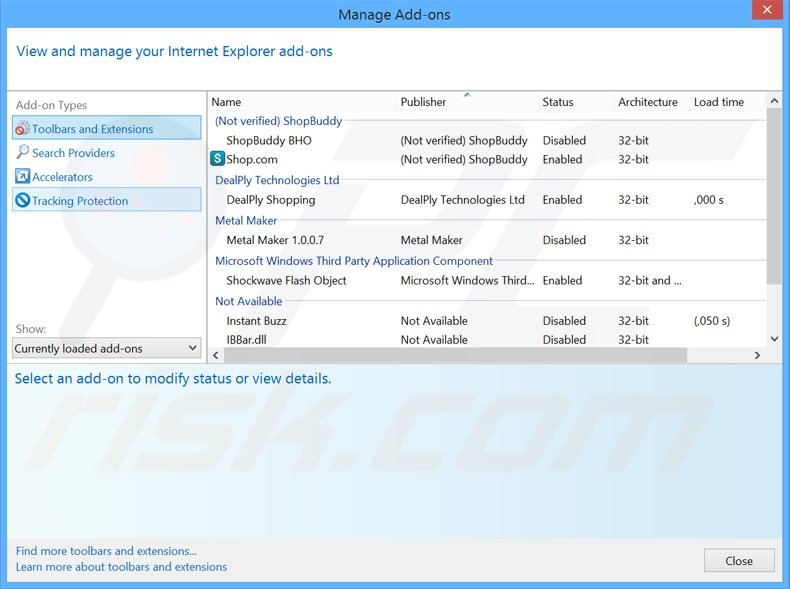This screenshot has width=790, height=589.
Task: Close the window using the red X button
Action: [767, 10]
